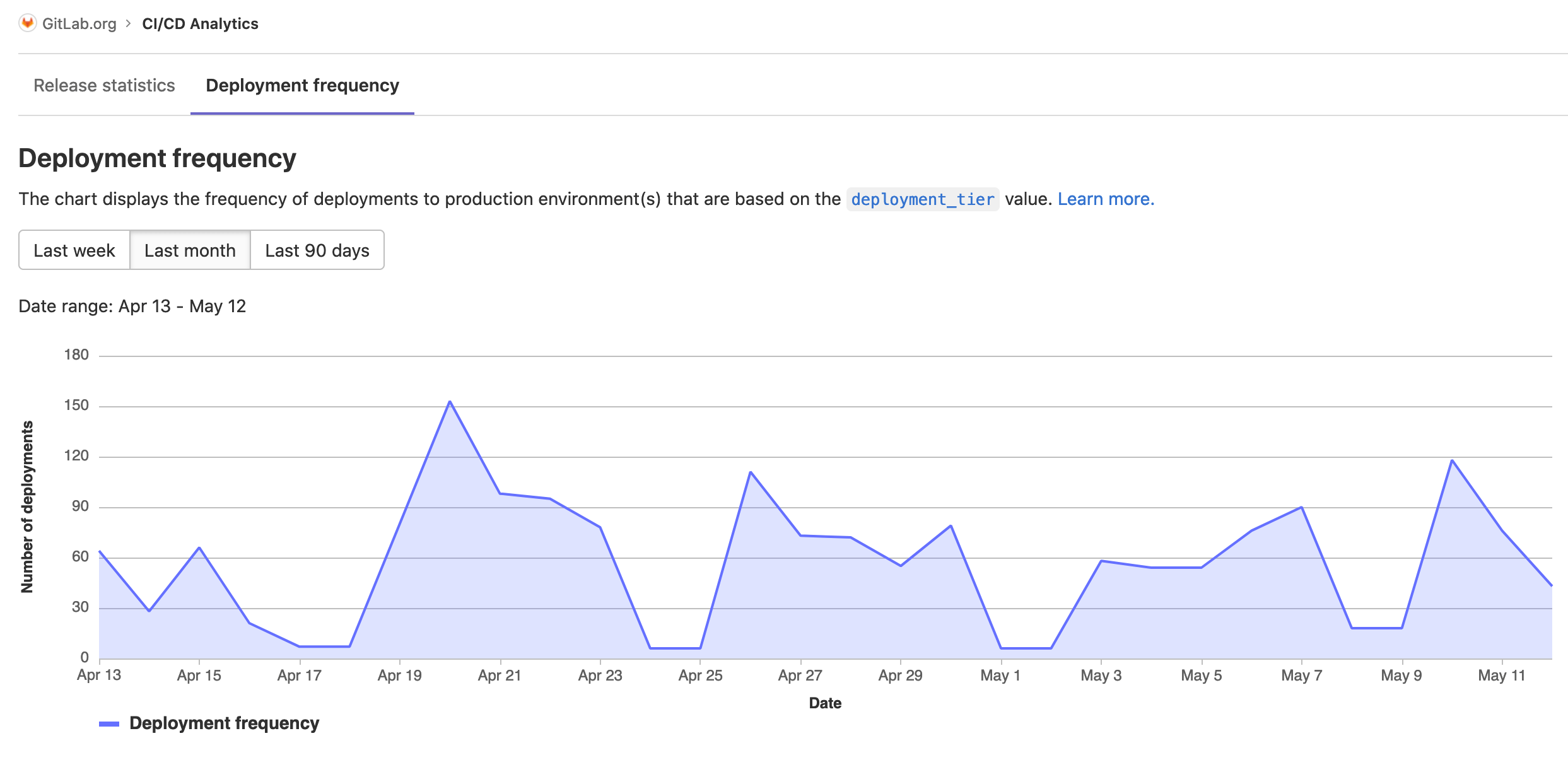Click the Learn more link
Viewport: 1568px width, 772px height.
pyautogui.click(x=1106, y=198)
